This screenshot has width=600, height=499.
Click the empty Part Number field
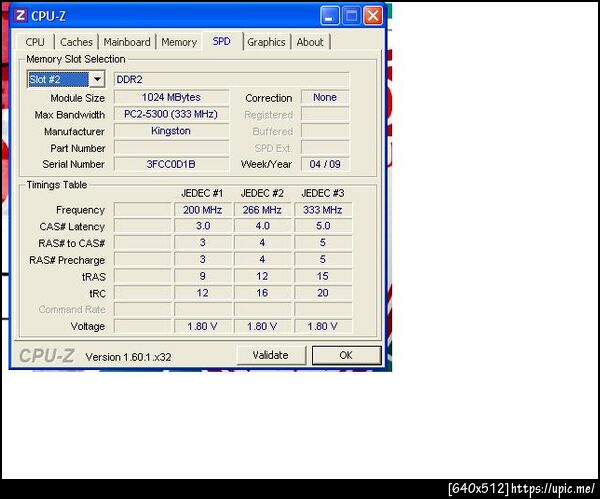pyautogui.click(x=171, y=148)
